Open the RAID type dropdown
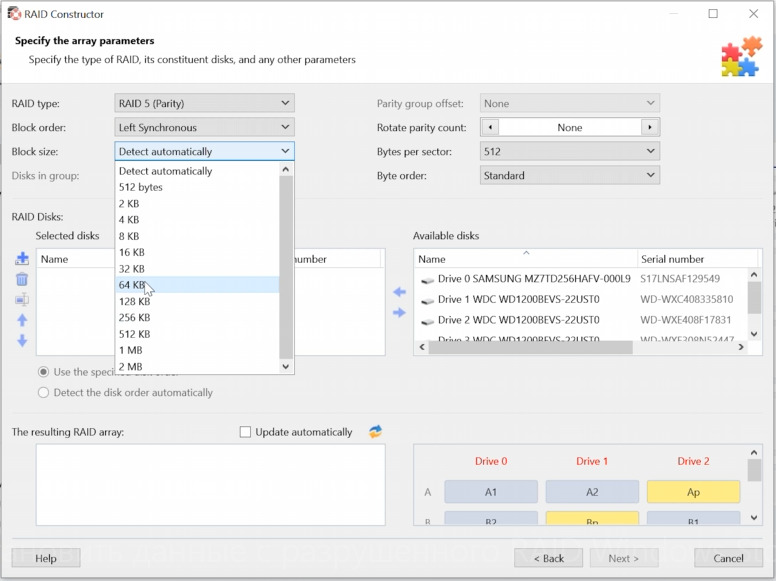The width and height of the screenshot is (776, 581). pos(204,103)
